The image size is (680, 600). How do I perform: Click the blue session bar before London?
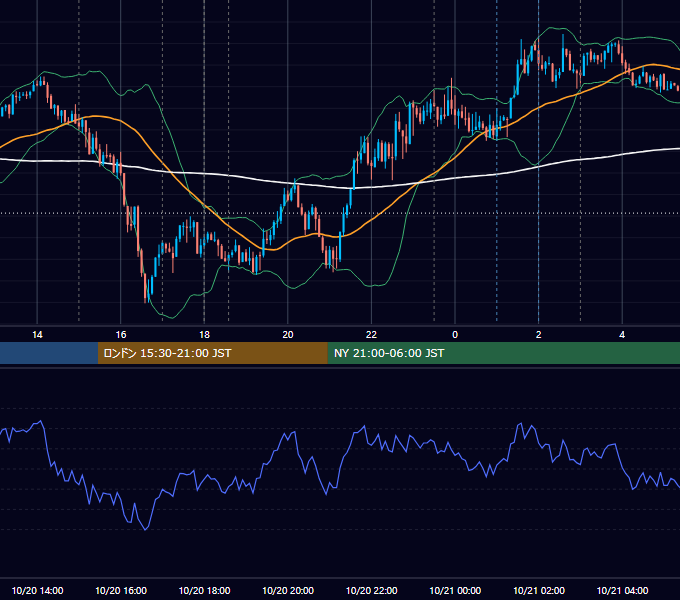pos(49,353)
